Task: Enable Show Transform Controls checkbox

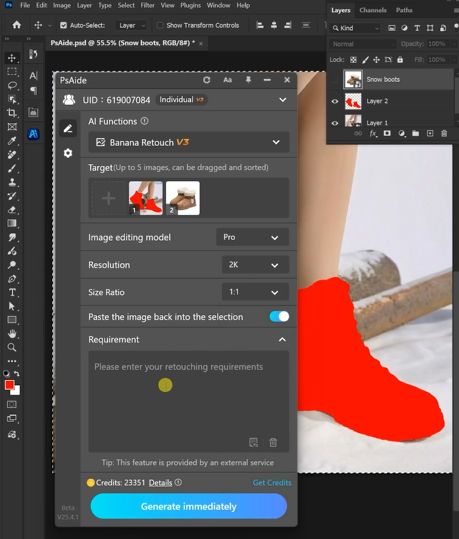Action: click(x=160, y=25)
